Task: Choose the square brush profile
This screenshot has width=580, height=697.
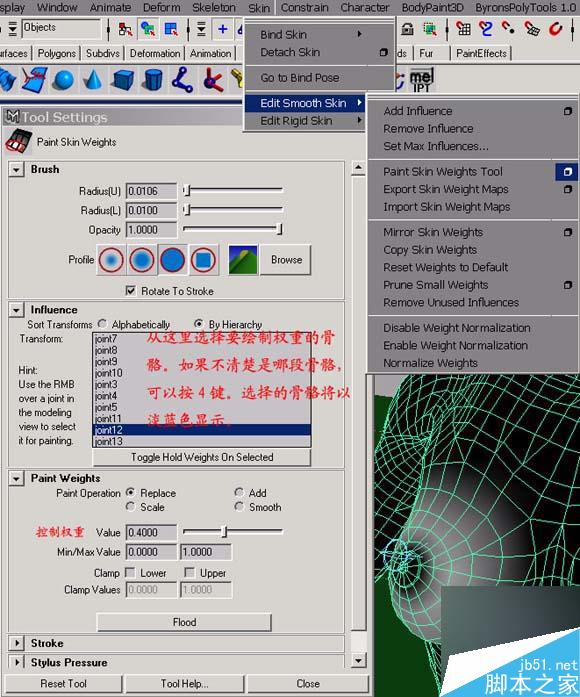Action: [203, 260]
